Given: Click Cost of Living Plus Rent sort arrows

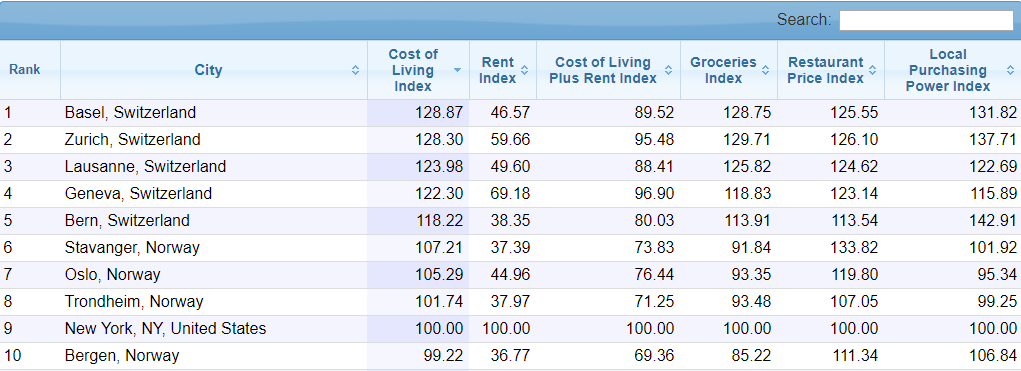Looking at the screenshot, I should point(669,70).
